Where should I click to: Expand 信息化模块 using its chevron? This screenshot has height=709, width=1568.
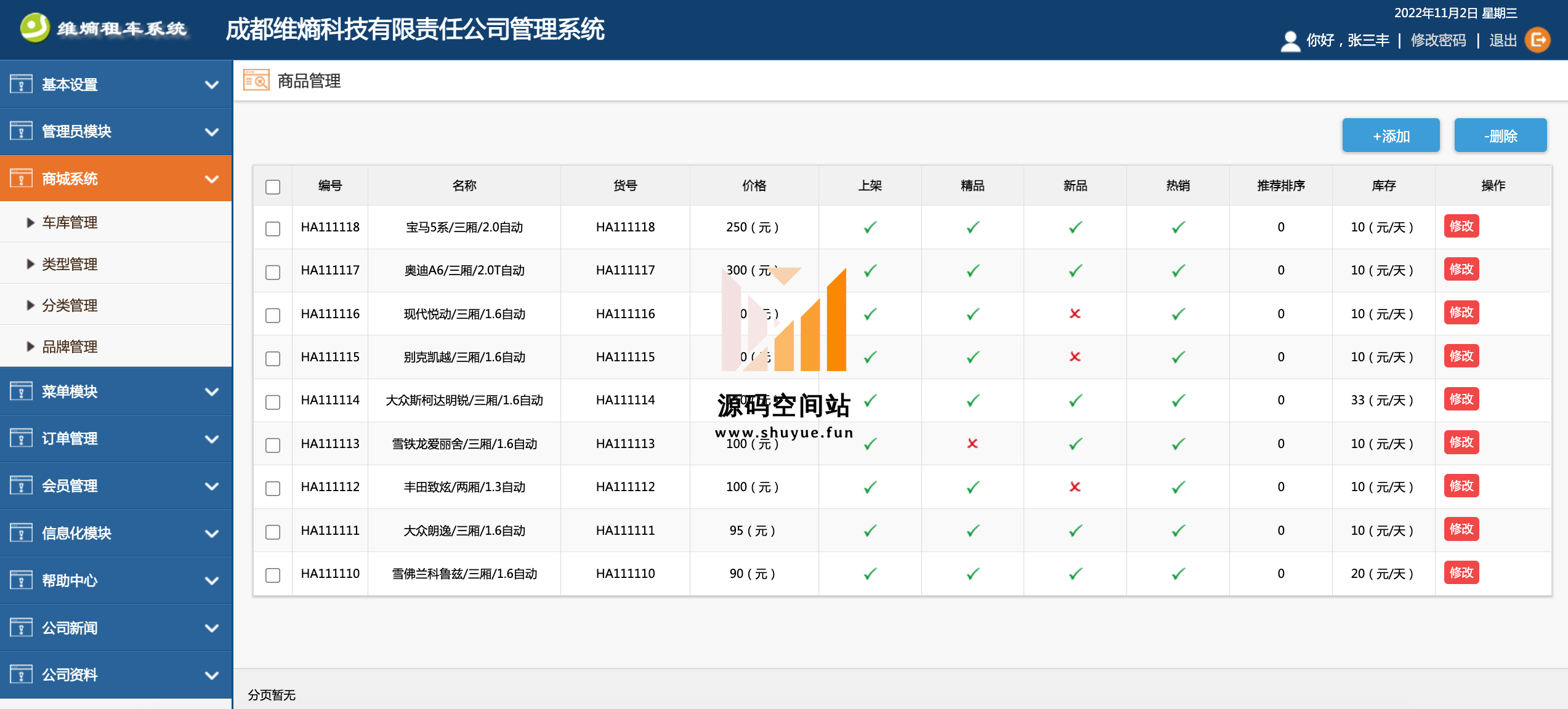pos(212,534)
